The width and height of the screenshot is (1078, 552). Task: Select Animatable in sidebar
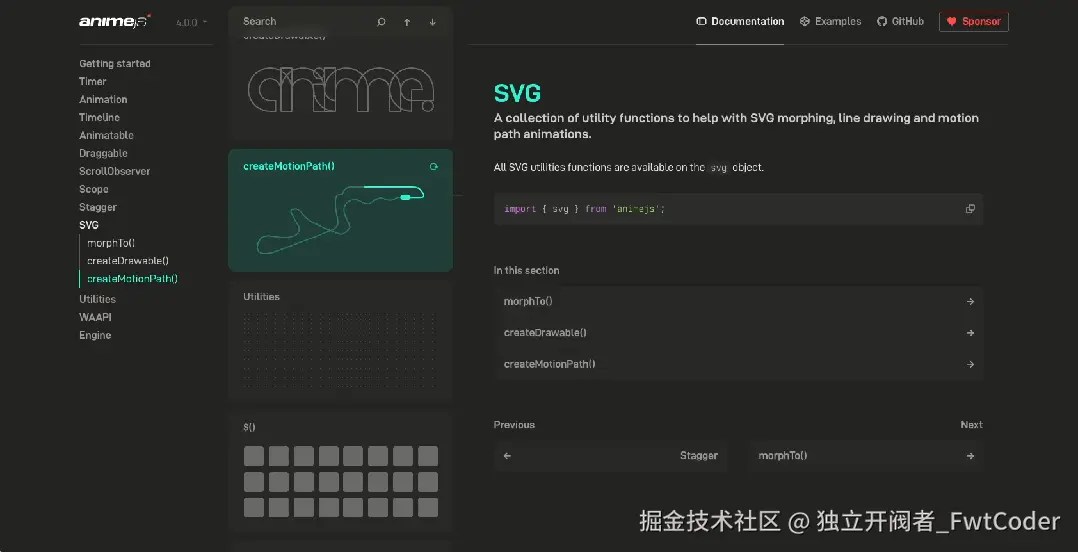tap(107, 135)
